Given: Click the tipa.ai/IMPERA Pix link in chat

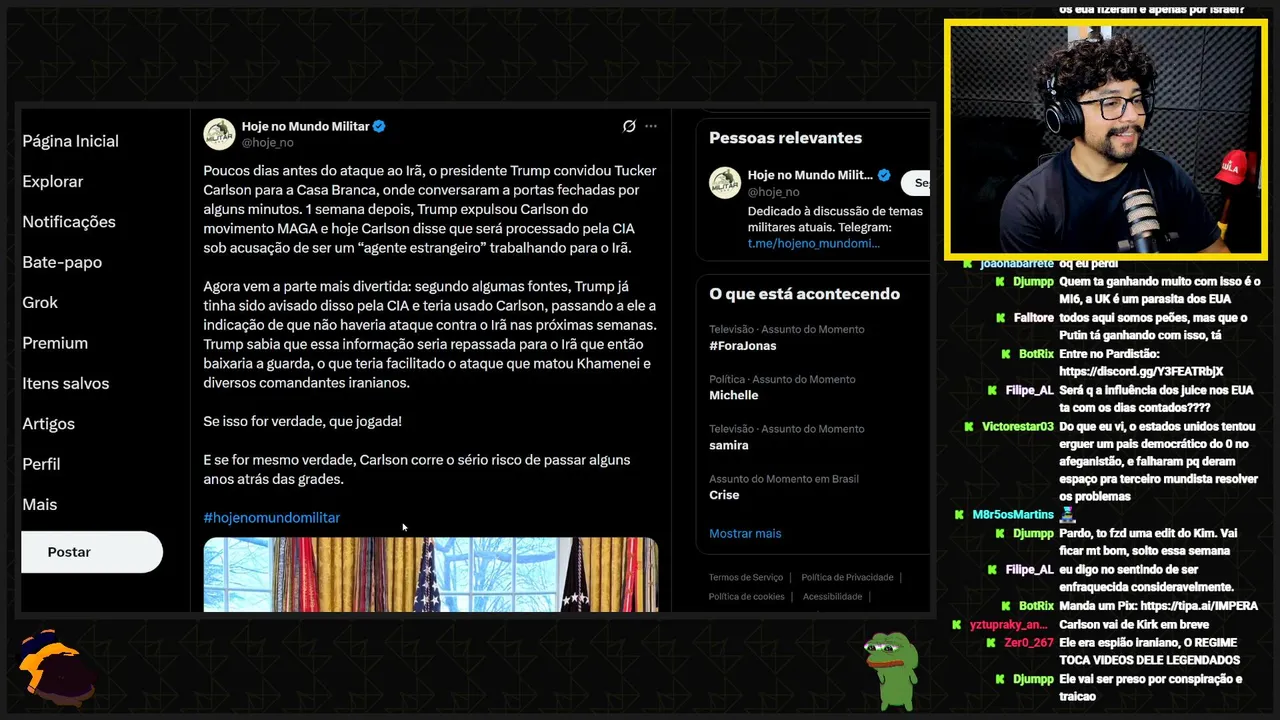Looking at the screenshot, I should pyautogui.click(x=1199, y=606).
